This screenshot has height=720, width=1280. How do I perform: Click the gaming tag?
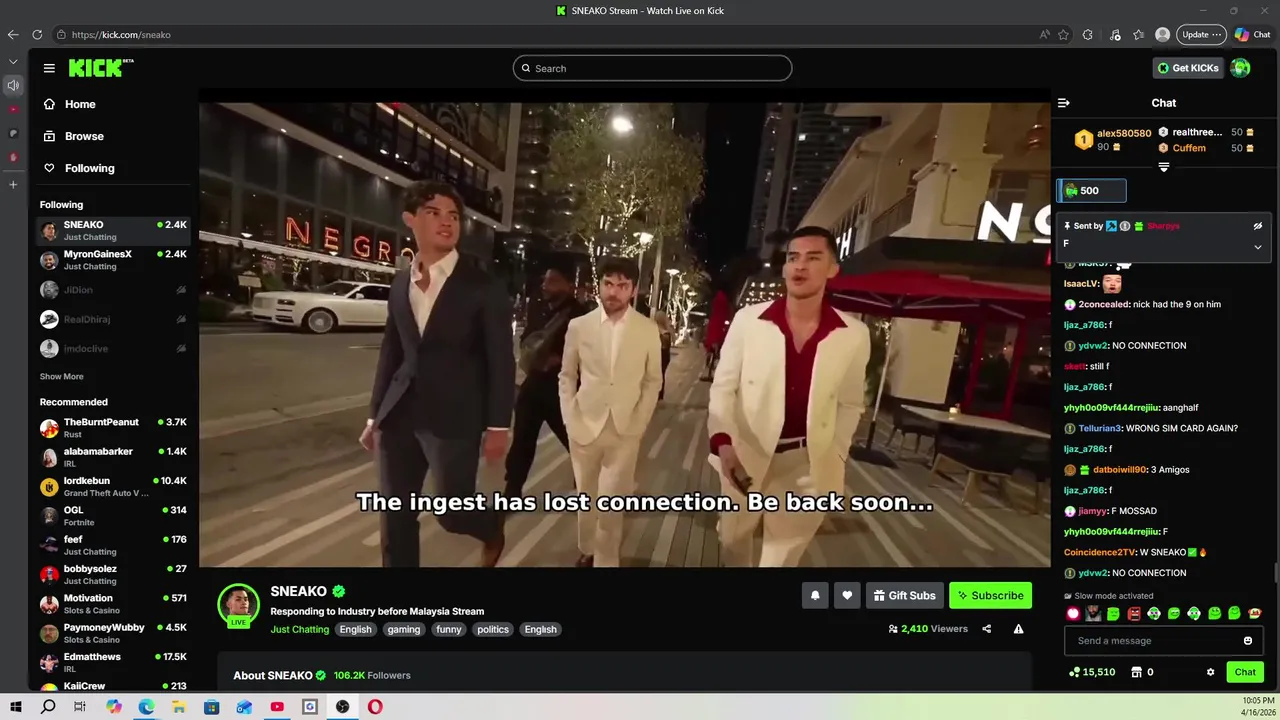tap(404, 629)
